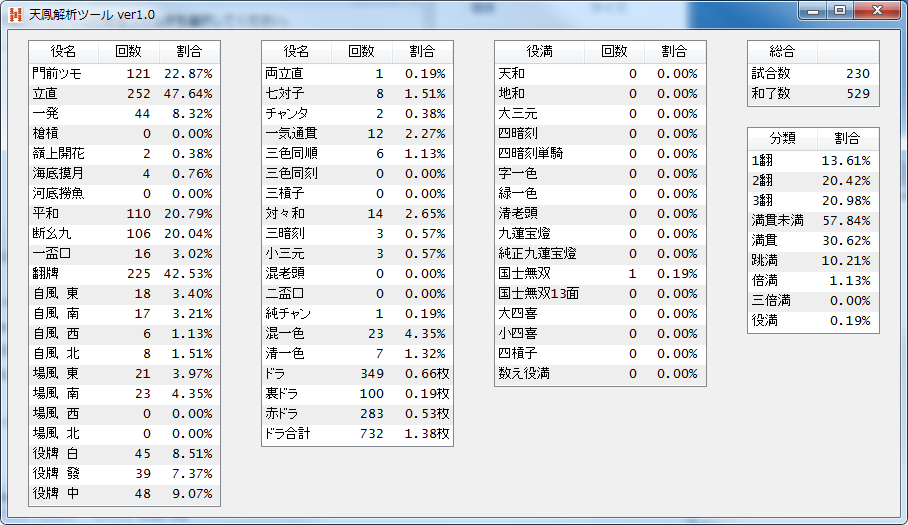Select the 槍槓 row
The height and width of the screenshot is (525, 908).
click(125, 134)
